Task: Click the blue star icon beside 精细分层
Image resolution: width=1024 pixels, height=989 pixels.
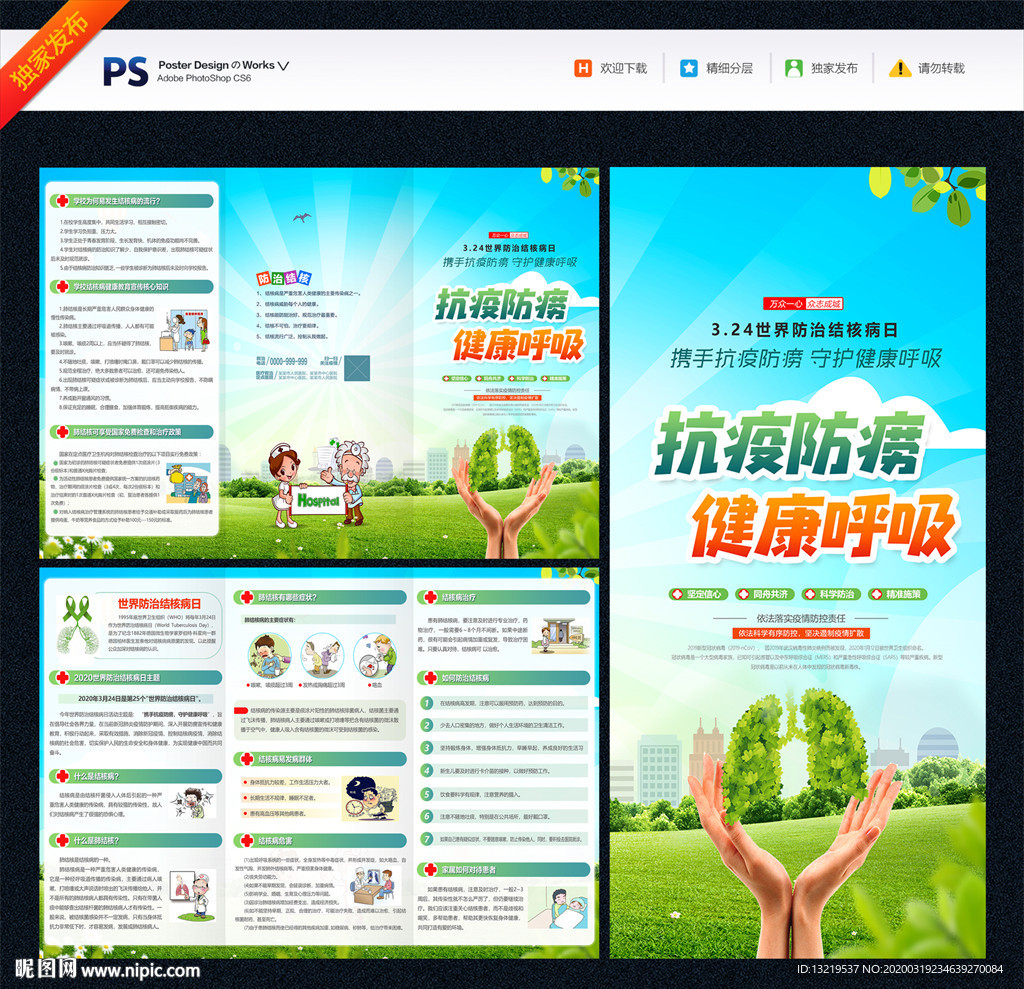Action: (x=688, y=68)
